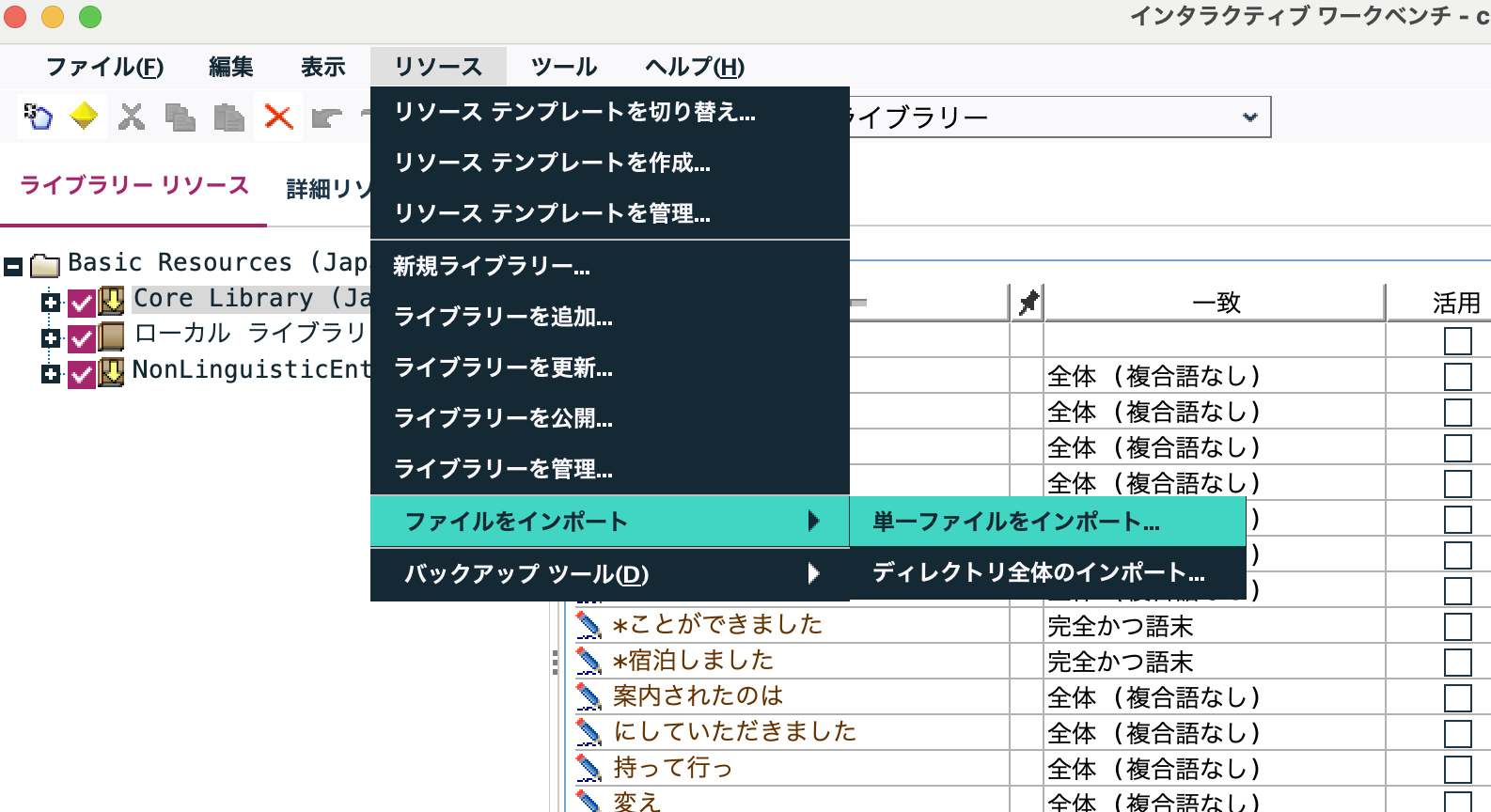Select ディレクトリ全体のインポート... submenu item

(1047, 572)
